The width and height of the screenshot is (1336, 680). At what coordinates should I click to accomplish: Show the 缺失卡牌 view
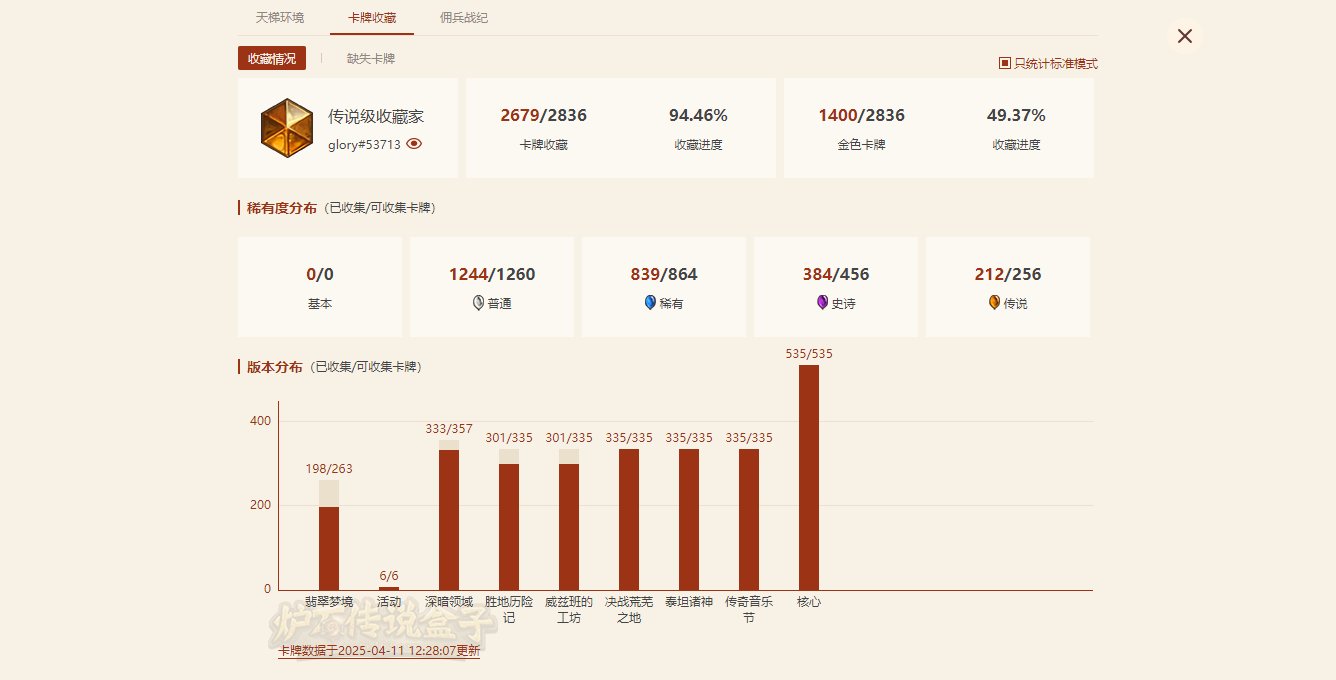(371, 59)
